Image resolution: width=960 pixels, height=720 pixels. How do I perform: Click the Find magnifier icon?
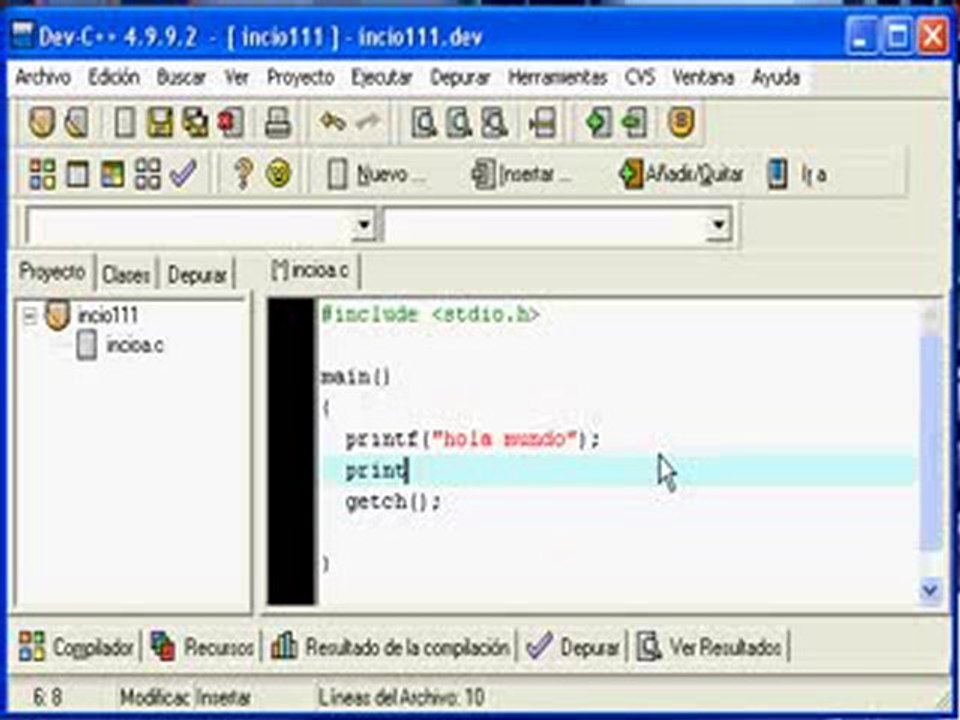(424, 122)
